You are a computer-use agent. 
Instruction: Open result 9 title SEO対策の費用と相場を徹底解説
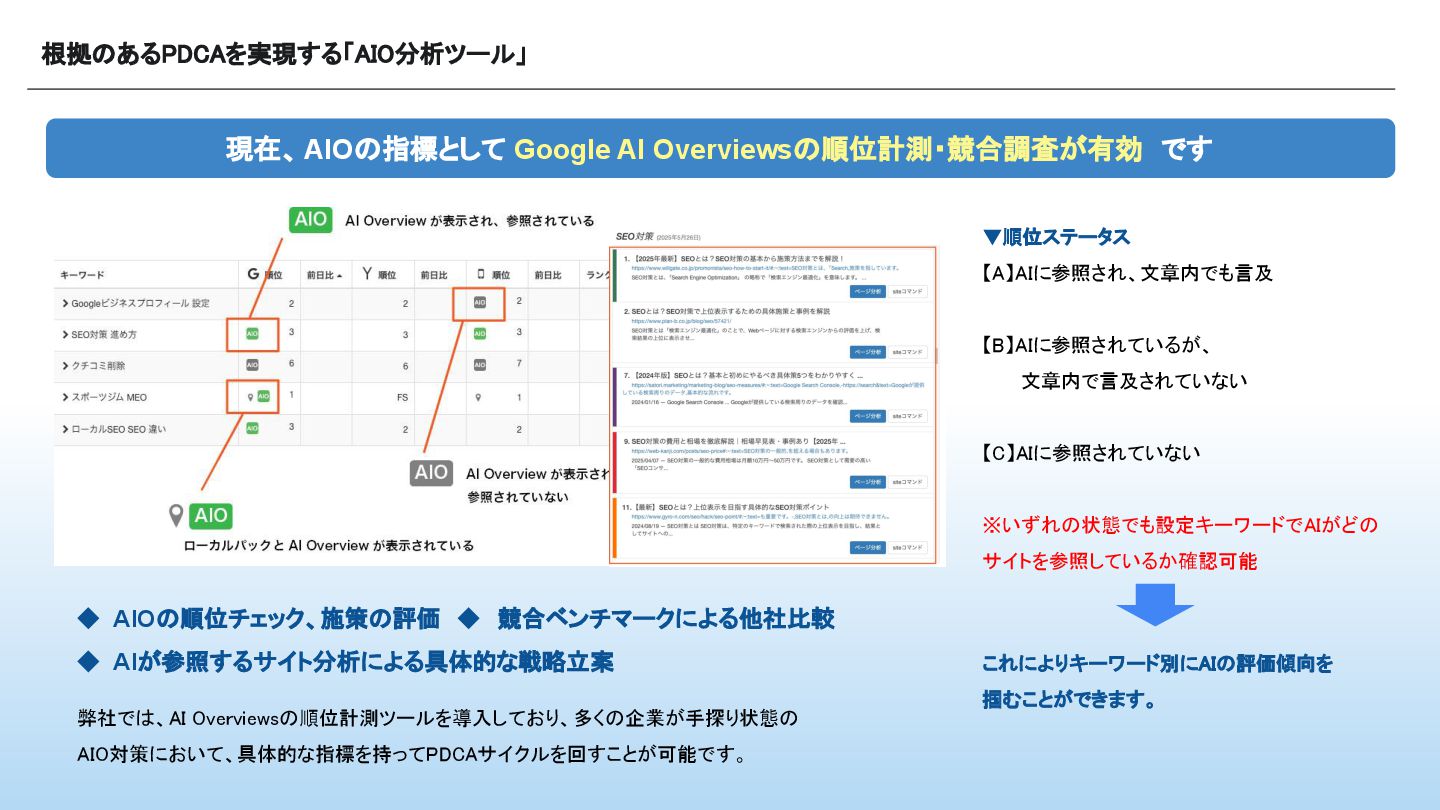739,440
